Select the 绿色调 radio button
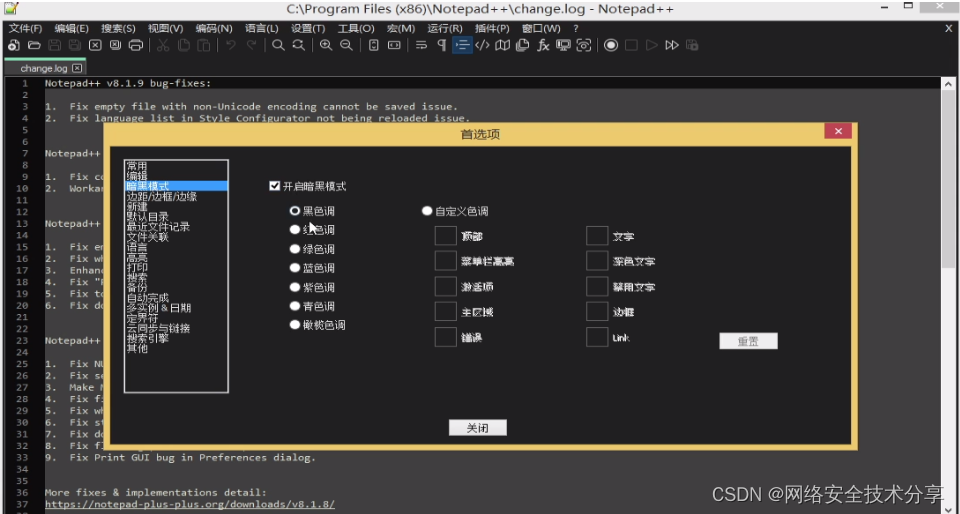 tap(295, 250)
